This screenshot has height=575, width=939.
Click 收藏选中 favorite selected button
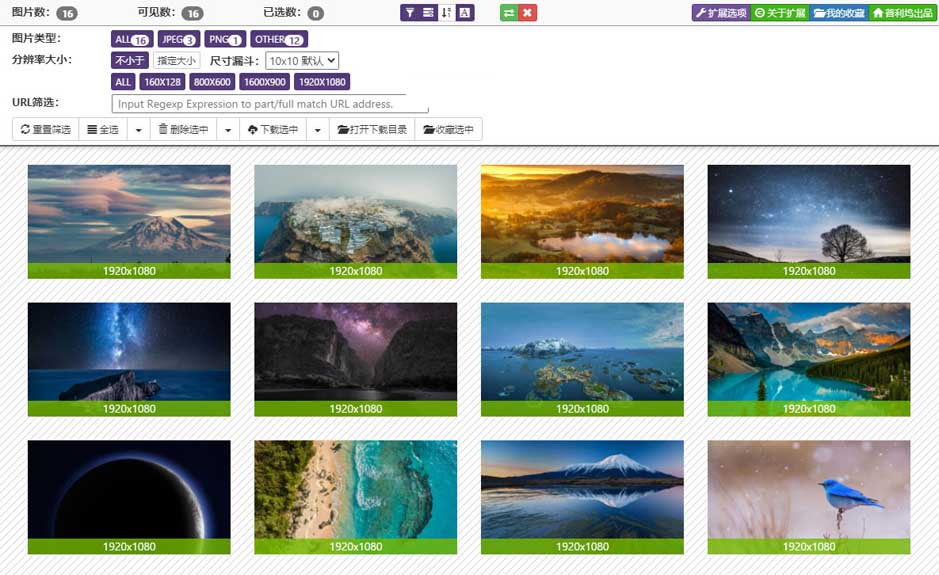pyautogui.click(x=449, y=129)
